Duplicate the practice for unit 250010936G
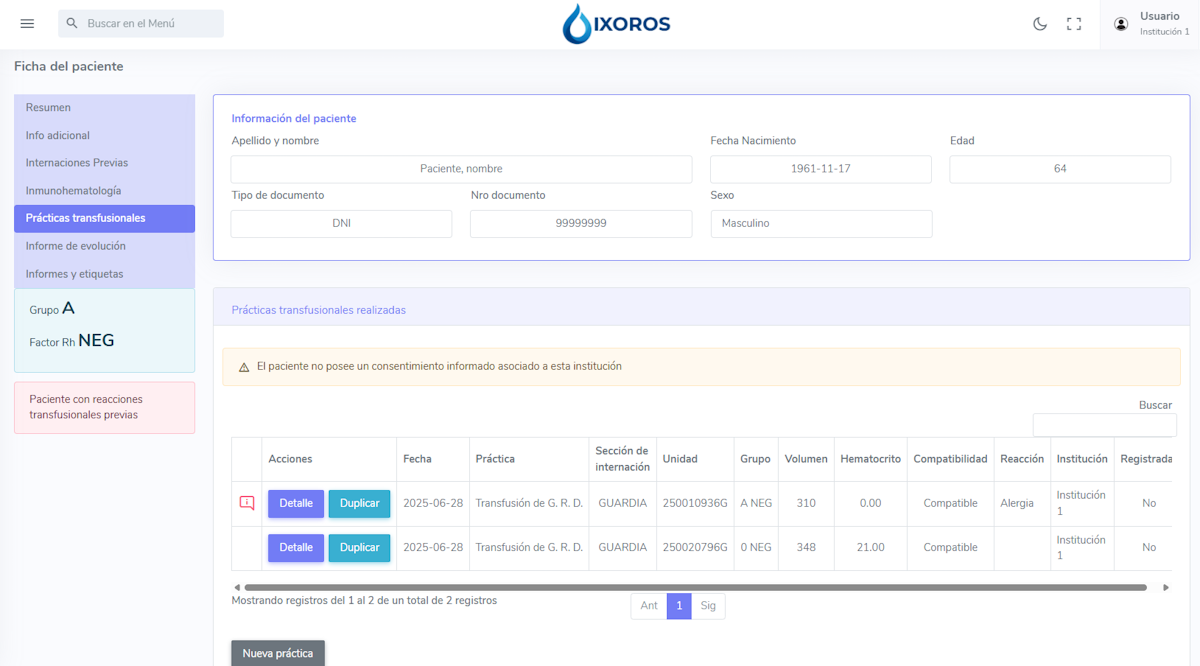 click(360, 503)
